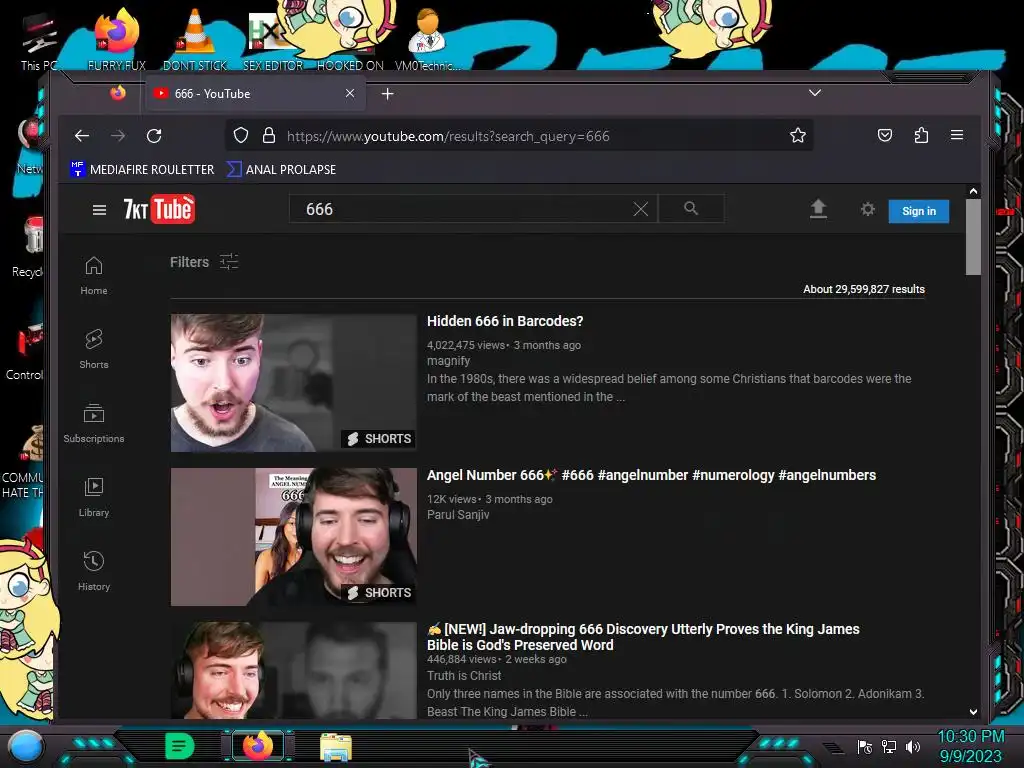Open the tracking protection shield icon
Screen dimensions: 1024x768
pyautogui.click(x=241, y=136)
